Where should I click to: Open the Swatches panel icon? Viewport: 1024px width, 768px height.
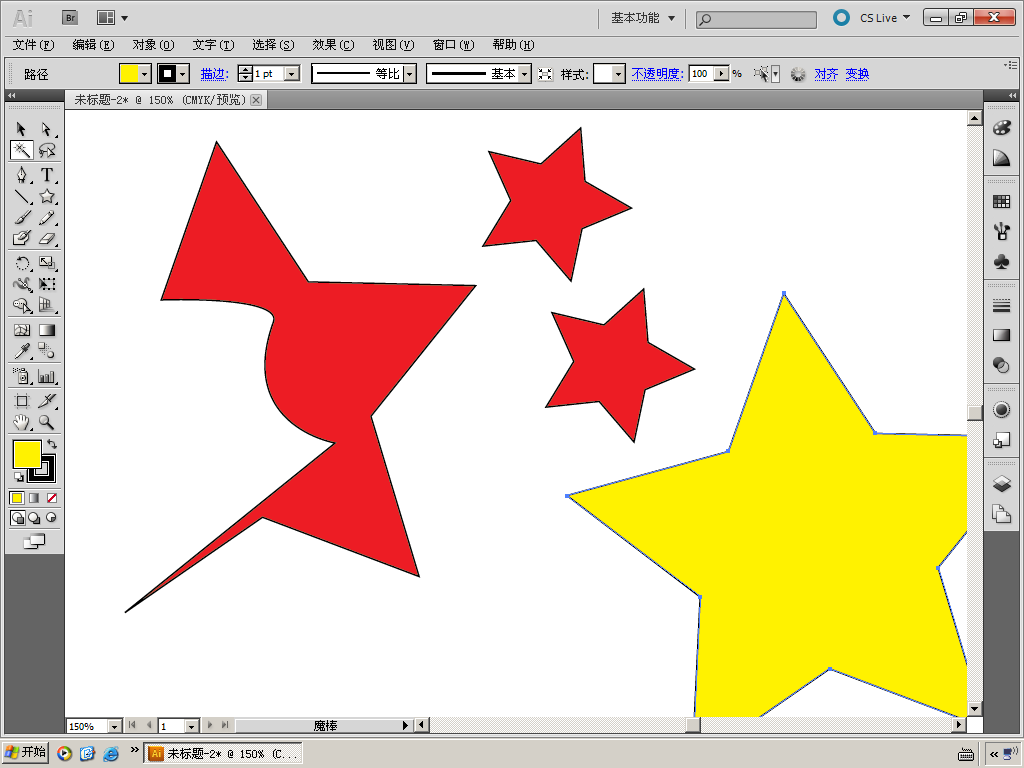point(1001,202)
